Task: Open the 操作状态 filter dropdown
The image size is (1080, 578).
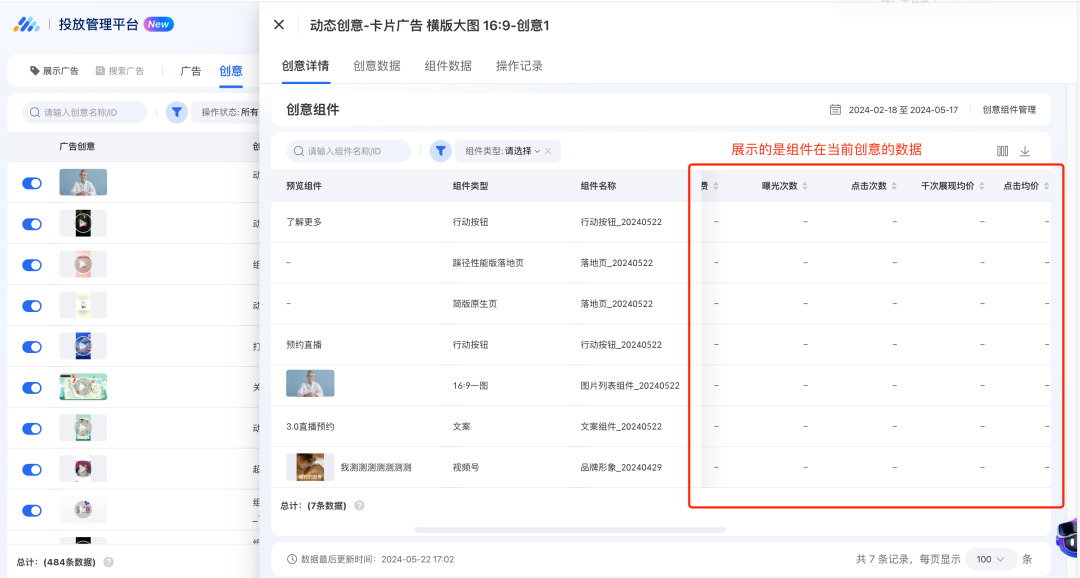Action: pyautogui.click(x=229, y=113)
